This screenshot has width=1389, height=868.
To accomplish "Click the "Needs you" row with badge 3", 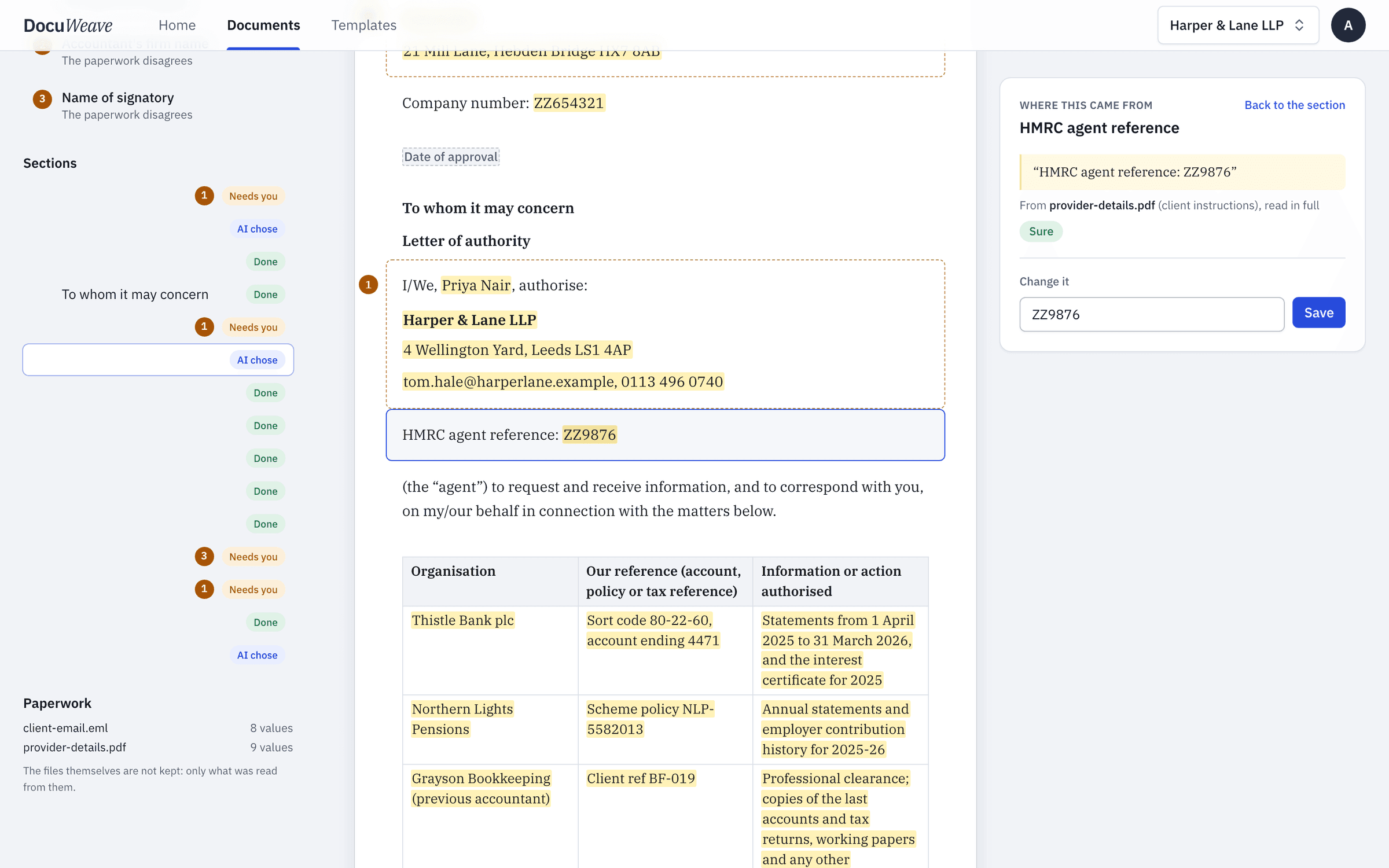I will pos(158,557).
